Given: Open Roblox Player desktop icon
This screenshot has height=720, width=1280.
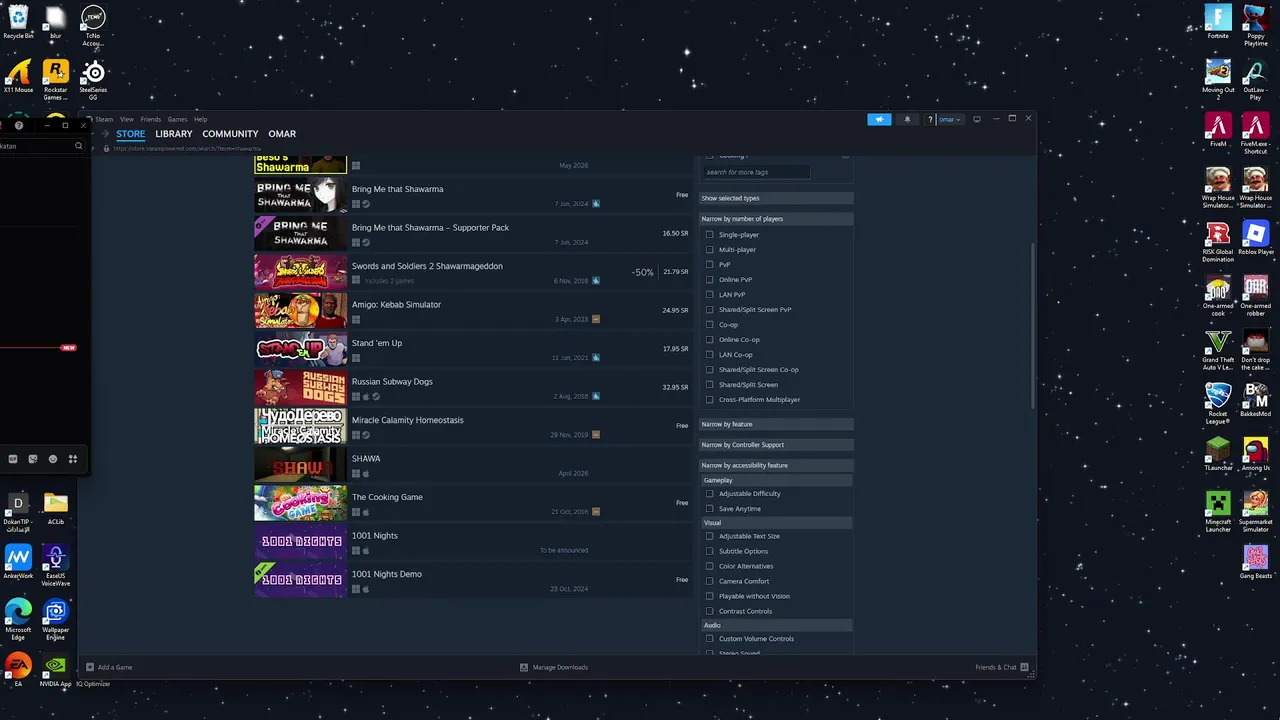Looking at the screenshot, I should click(1255, 238).
